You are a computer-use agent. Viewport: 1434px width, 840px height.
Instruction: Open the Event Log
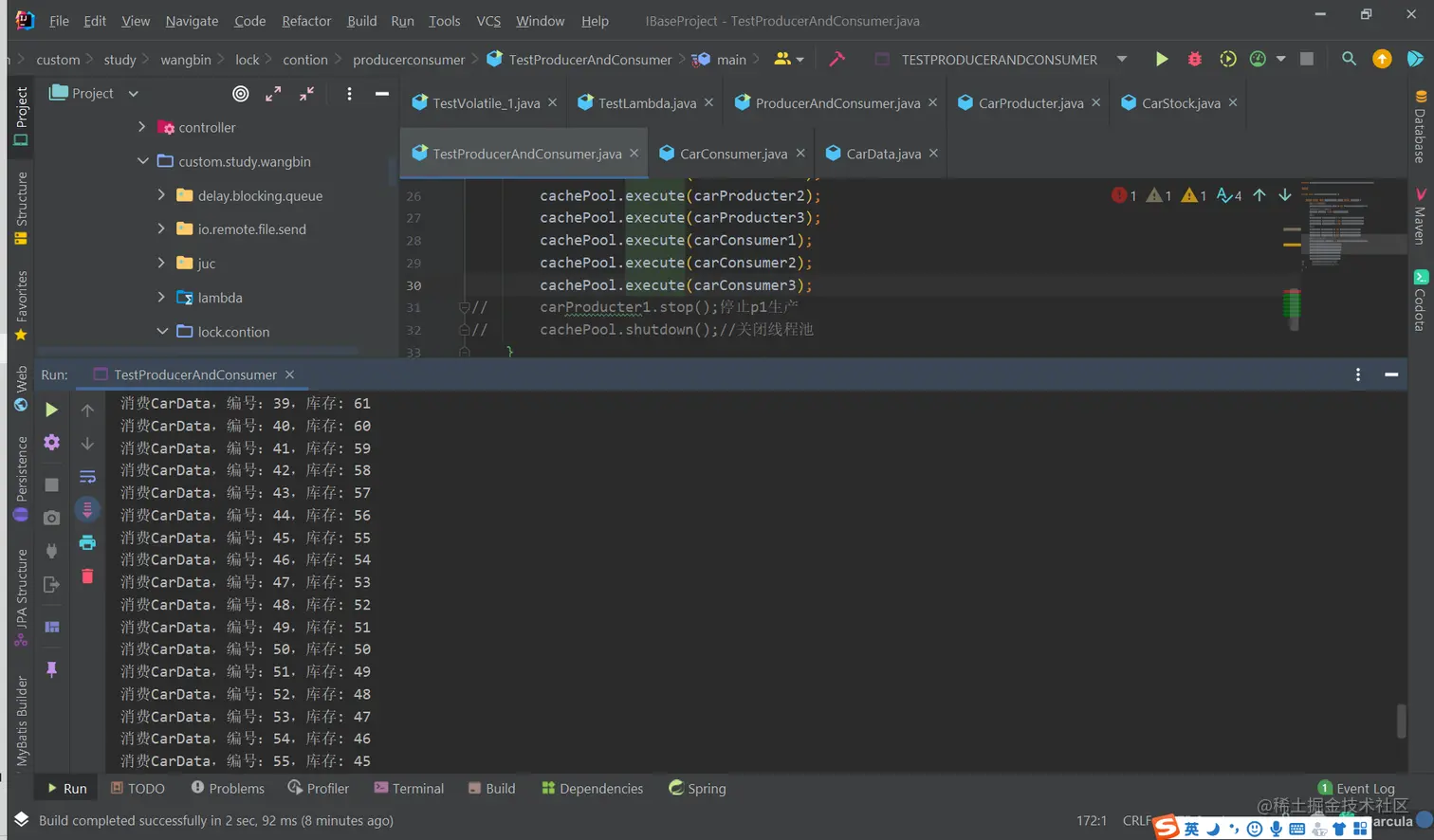pos(1356,788)
